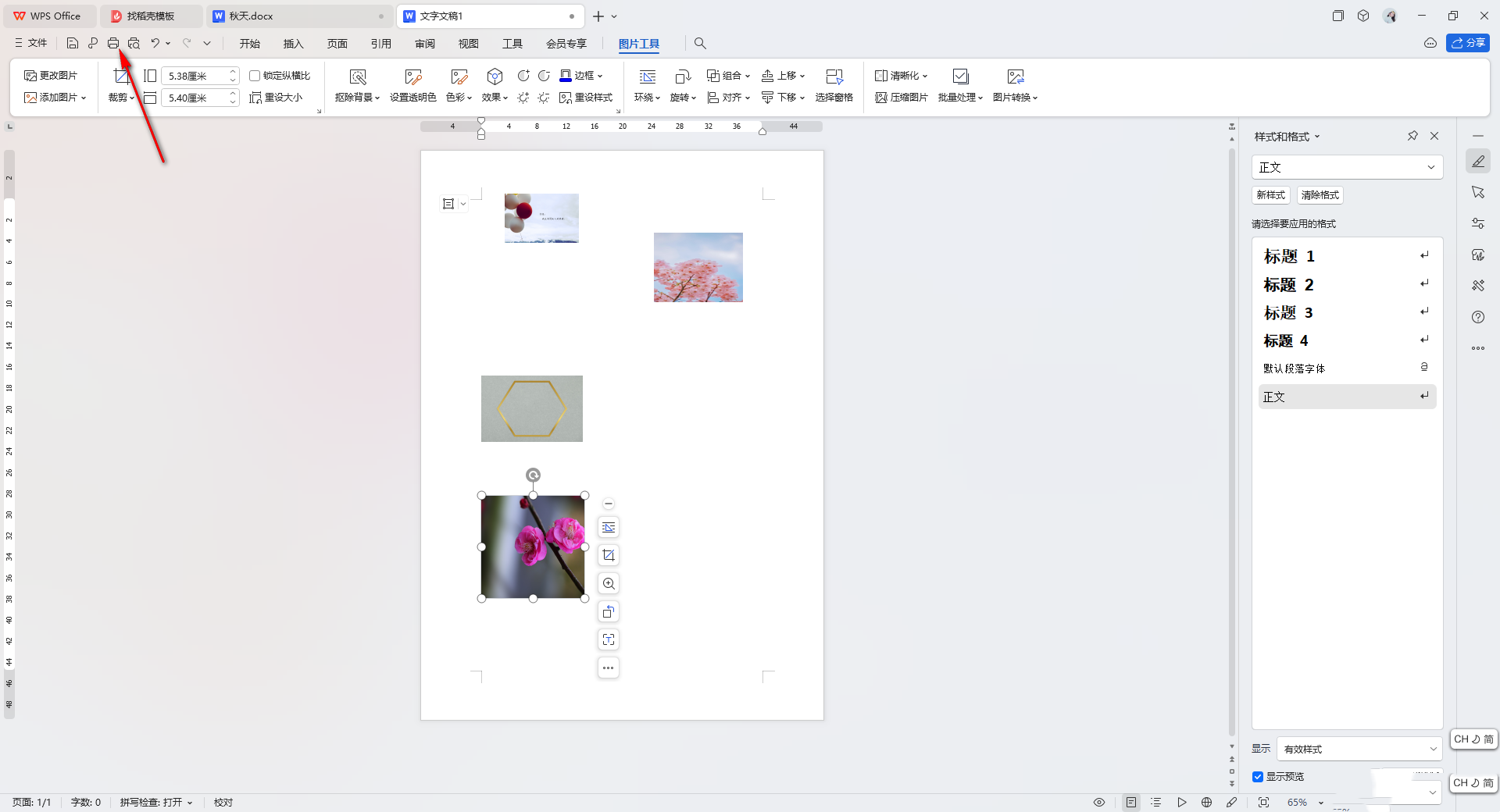Click the gold hexagon image
The height and width of the screenshot is (812, 1500).
point(532,408)
